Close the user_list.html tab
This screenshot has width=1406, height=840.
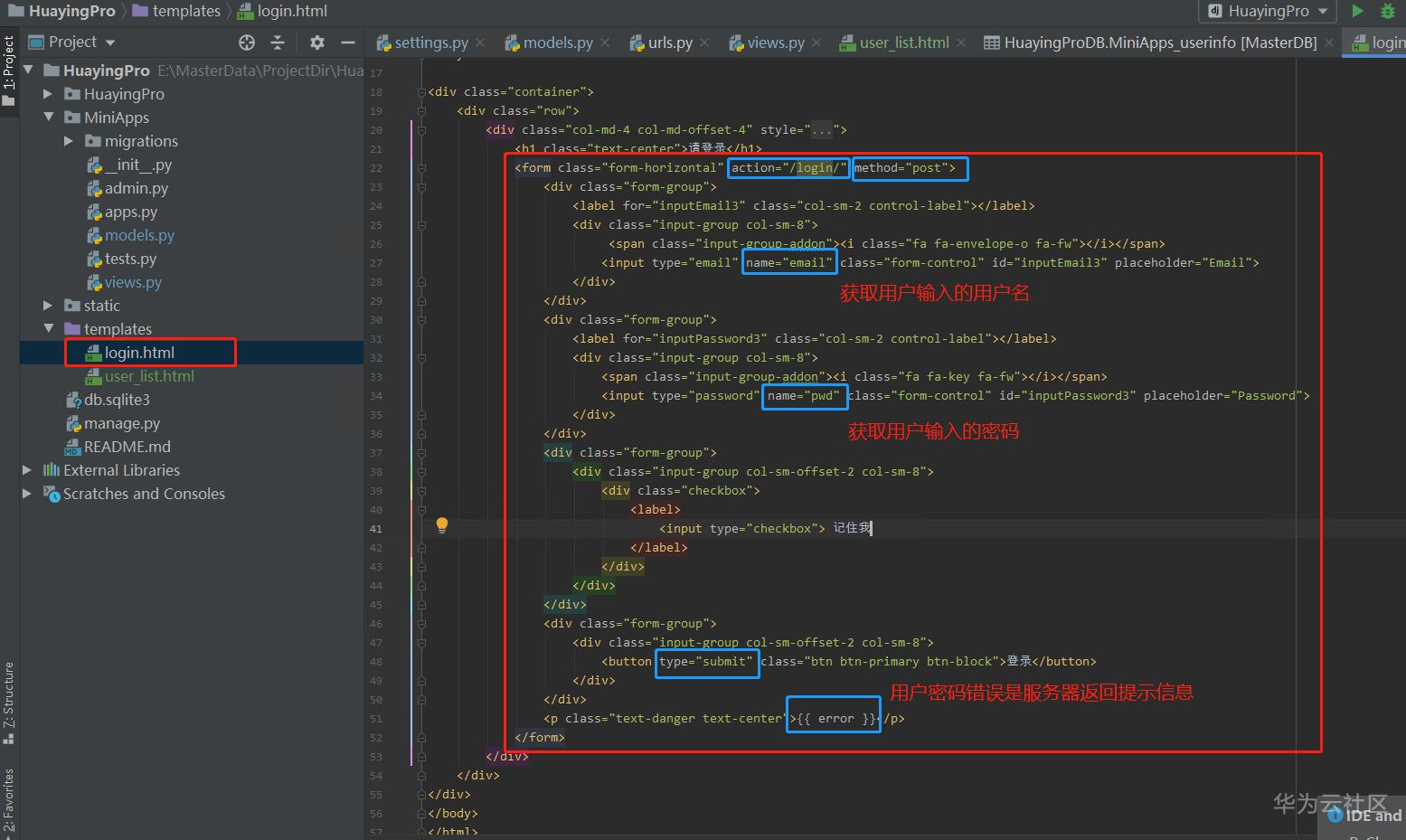(x=961, y=42)
